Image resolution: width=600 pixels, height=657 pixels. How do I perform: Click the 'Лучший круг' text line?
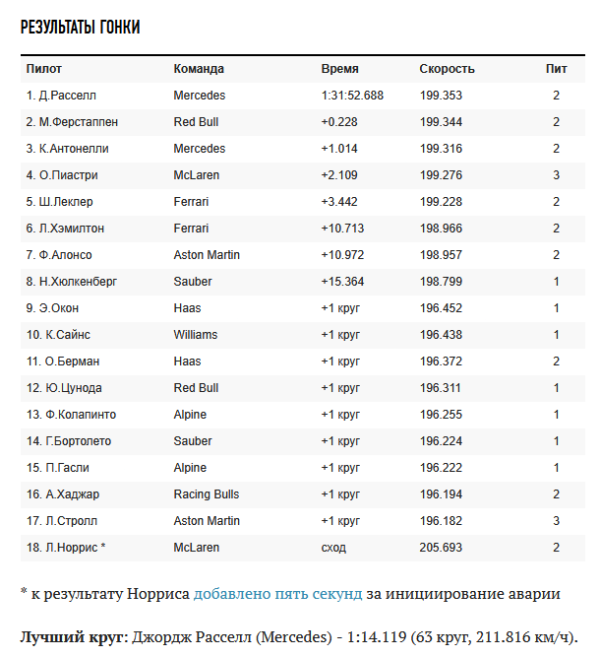pos(298,637)
